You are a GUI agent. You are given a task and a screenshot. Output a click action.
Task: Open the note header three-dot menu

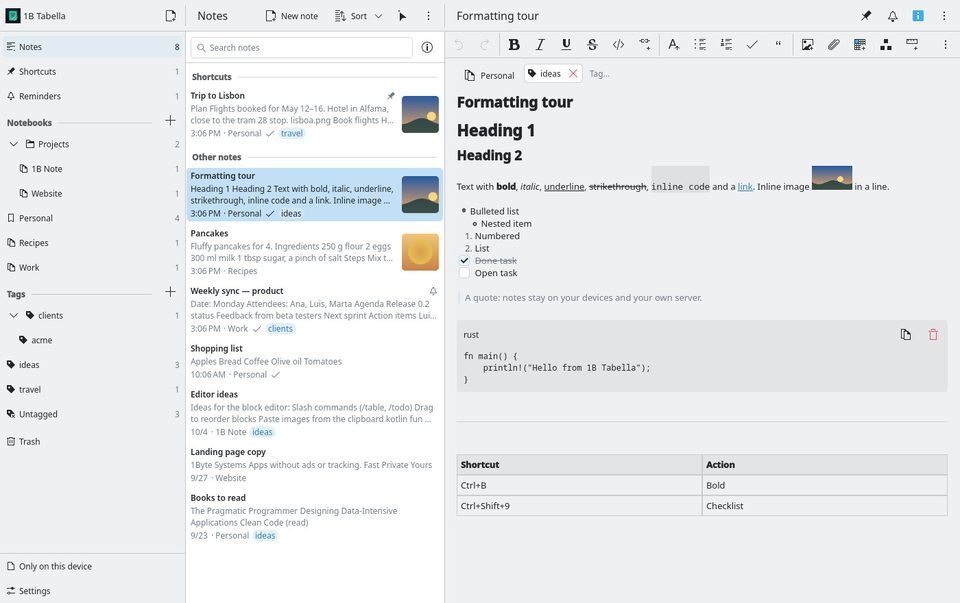944,16
